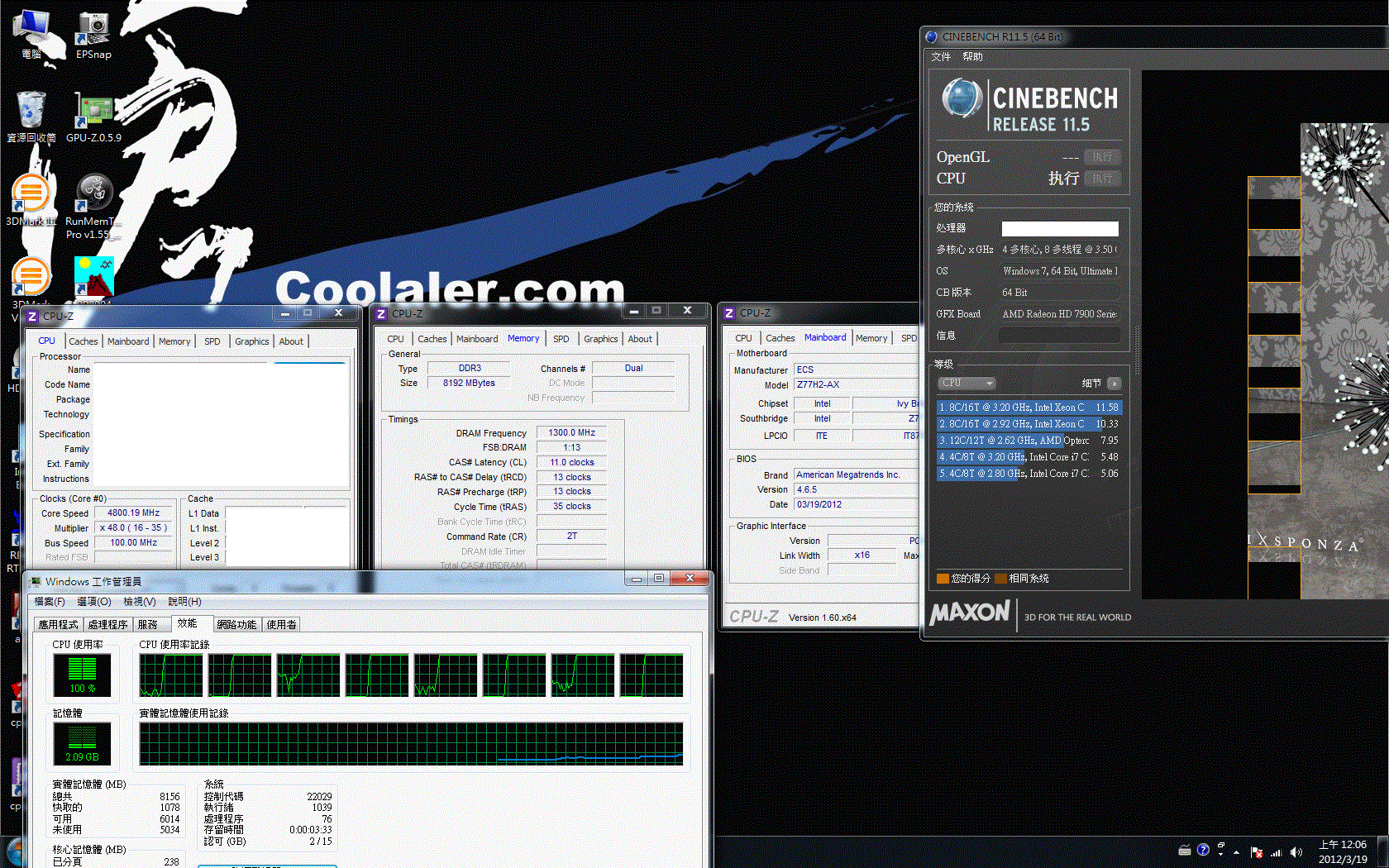Launch the EPSnap desktop shortcut
1389x868 pixels.
[x=93, y=35]
